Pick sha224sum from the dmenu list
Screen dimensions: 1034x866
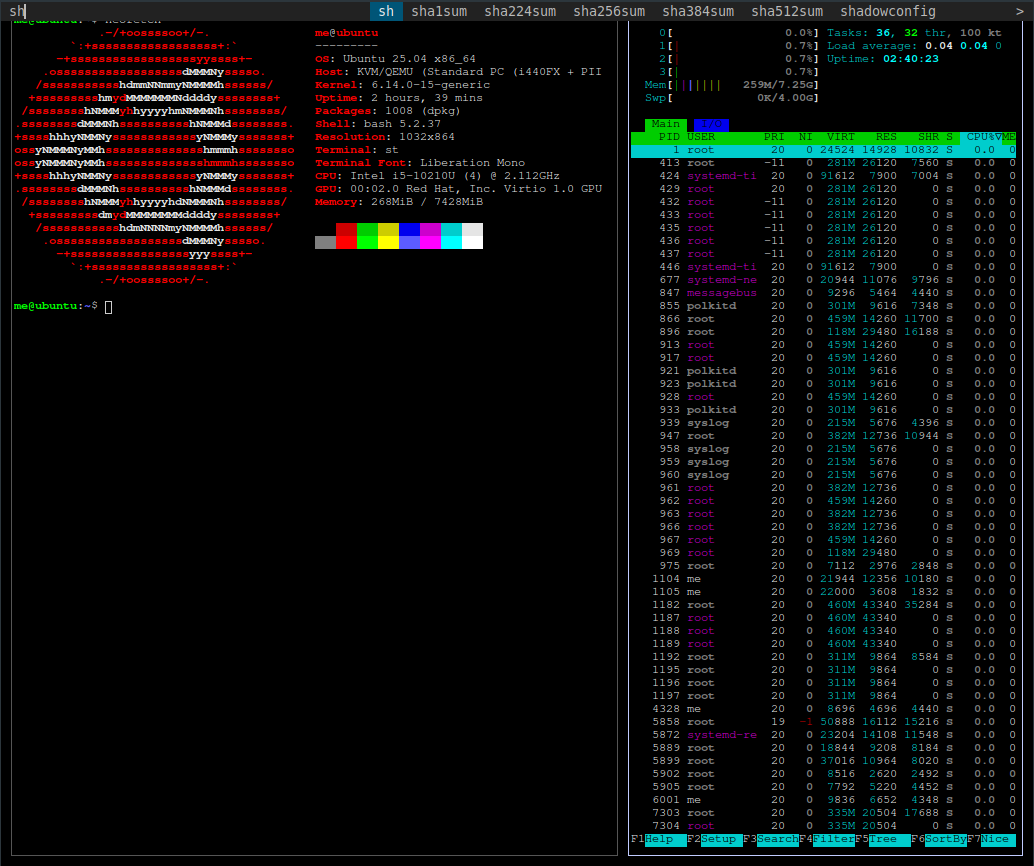point(520,11)
